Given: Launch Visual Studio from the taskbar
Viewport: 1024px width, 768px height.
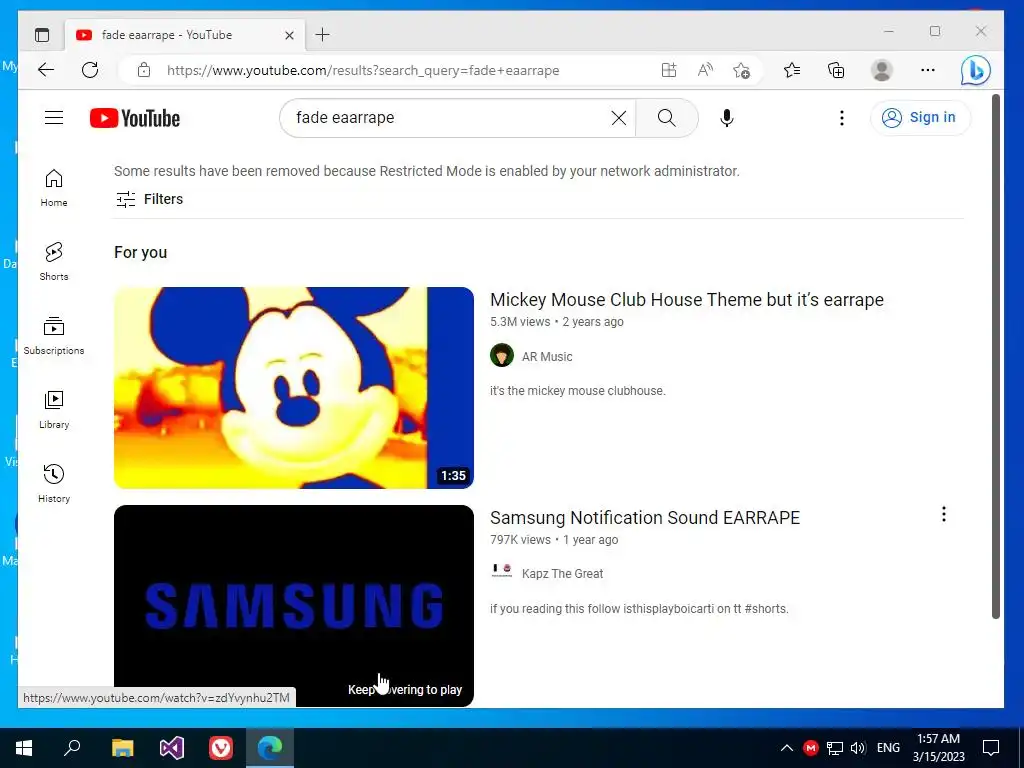Looking at the screenshot, I should click(172, 747).
